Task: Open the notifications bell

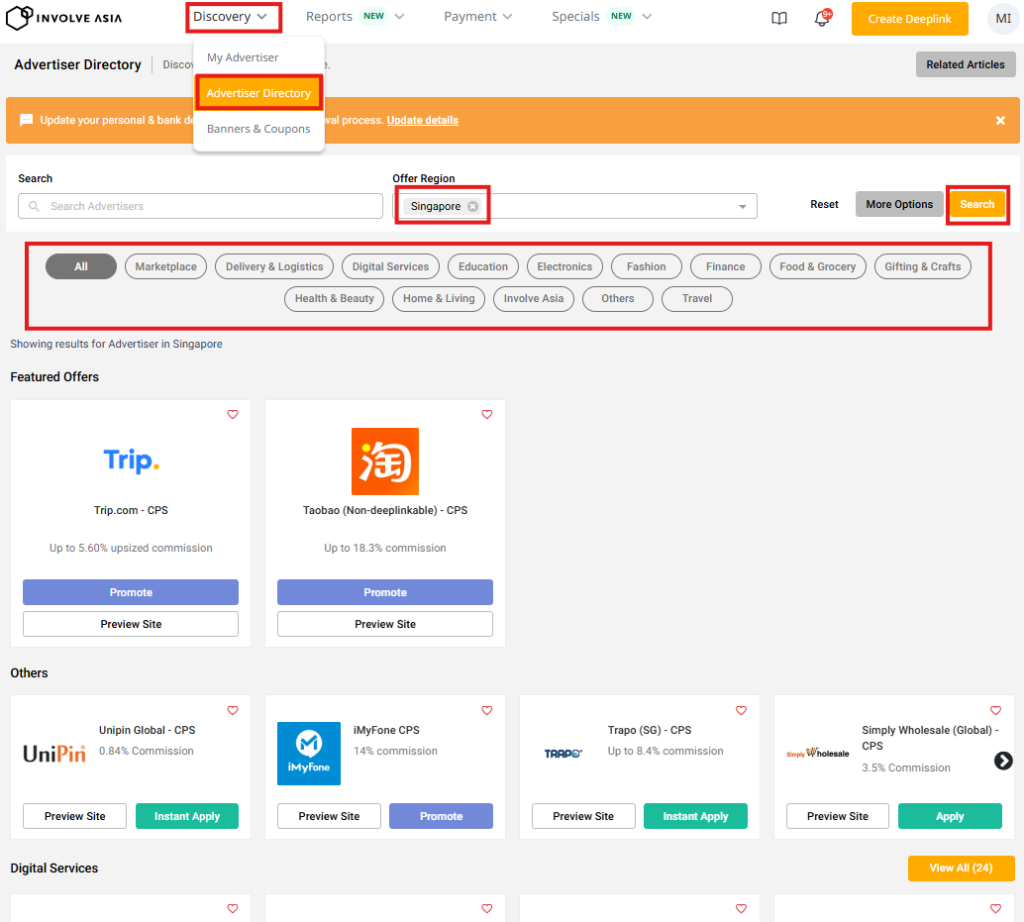Action: [x=822, y=18]
